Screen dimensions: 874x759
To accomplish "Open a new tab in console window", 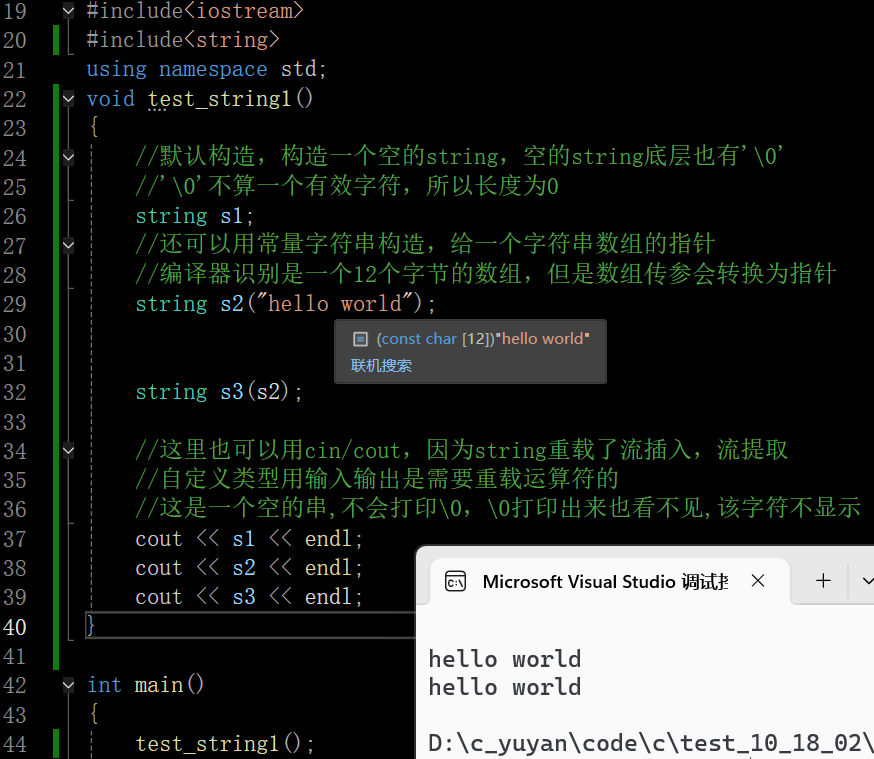I will pyautogui.click(x=823, y=581).
